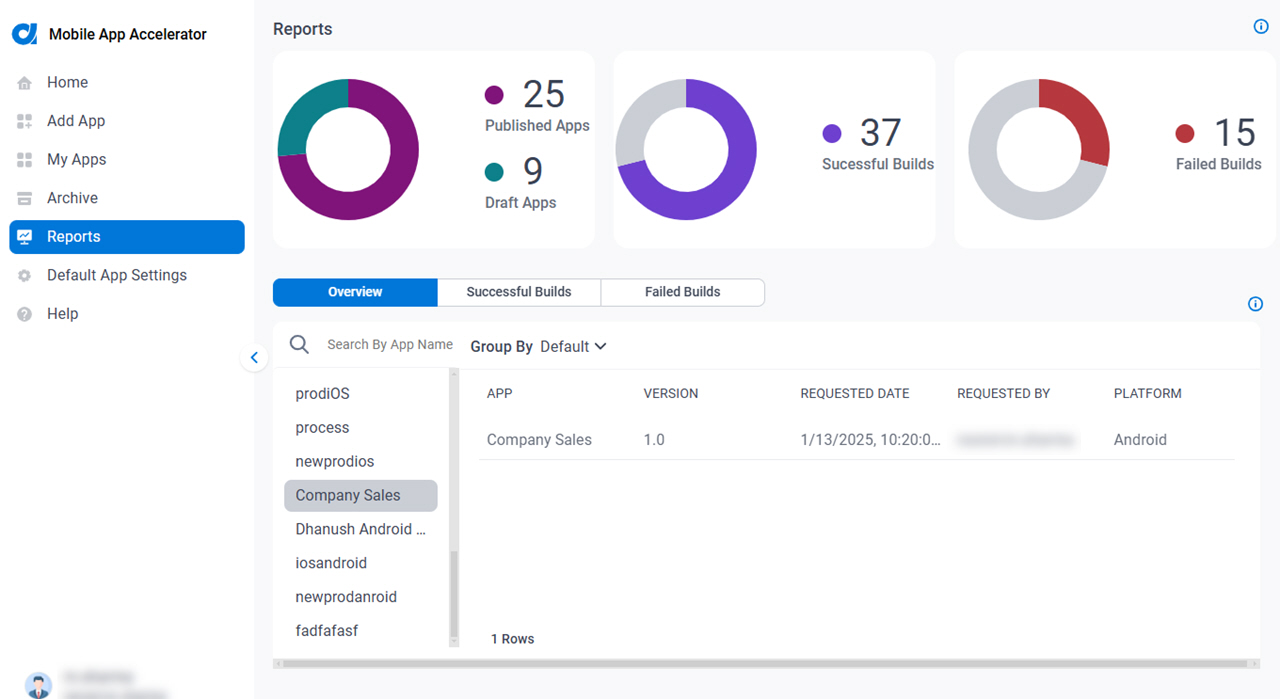Click the Archive sidebar icon
Image resolution: width=1280 pixels, height=699 pixels.
[x=25, y=198]
